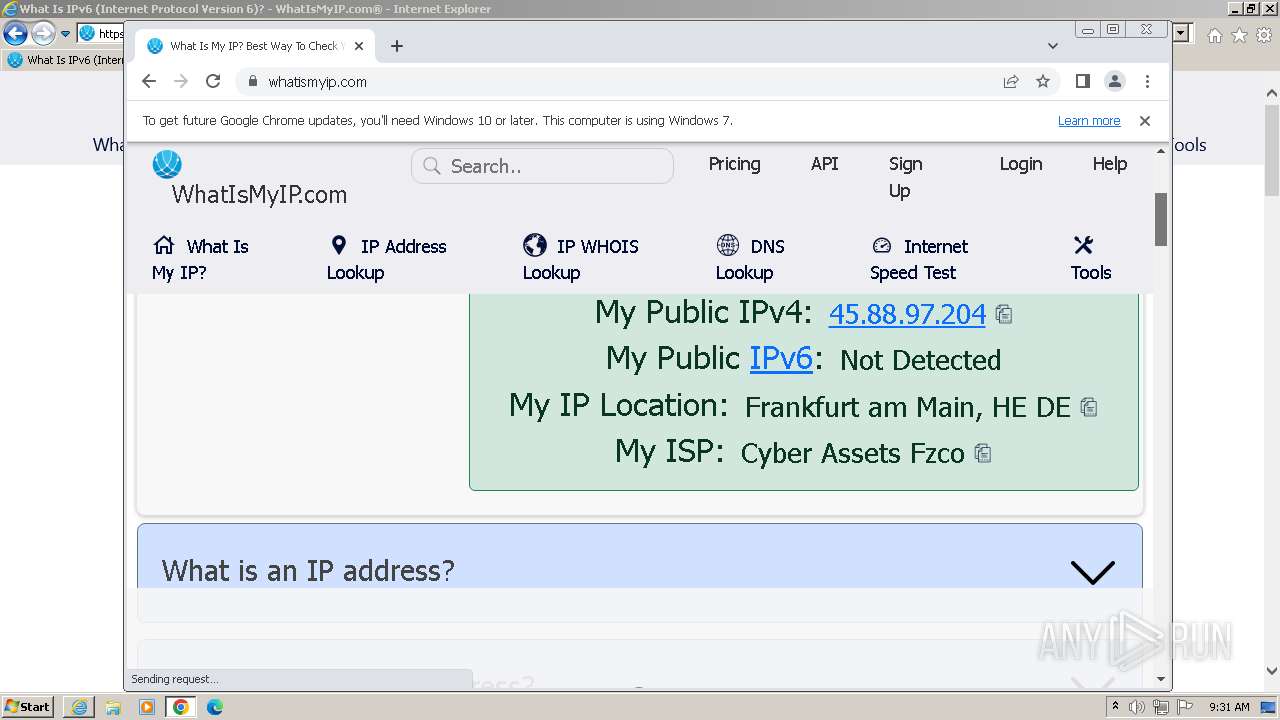
Task: Copy the IP location value
Action: pyautogui.click(x=1089, y=408)
